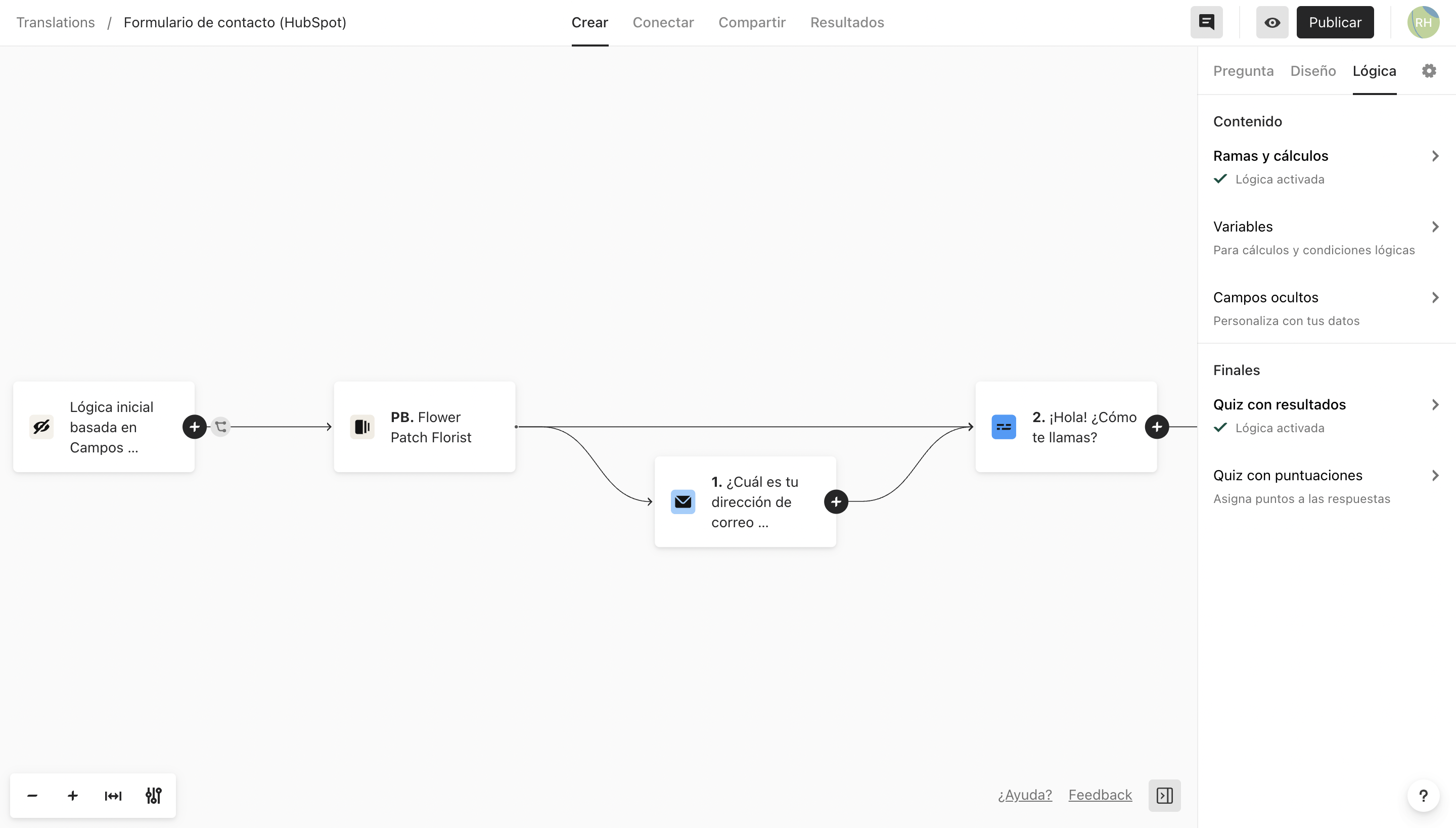
Task: Click the Finales section heading
Action: coord(1236,370)
